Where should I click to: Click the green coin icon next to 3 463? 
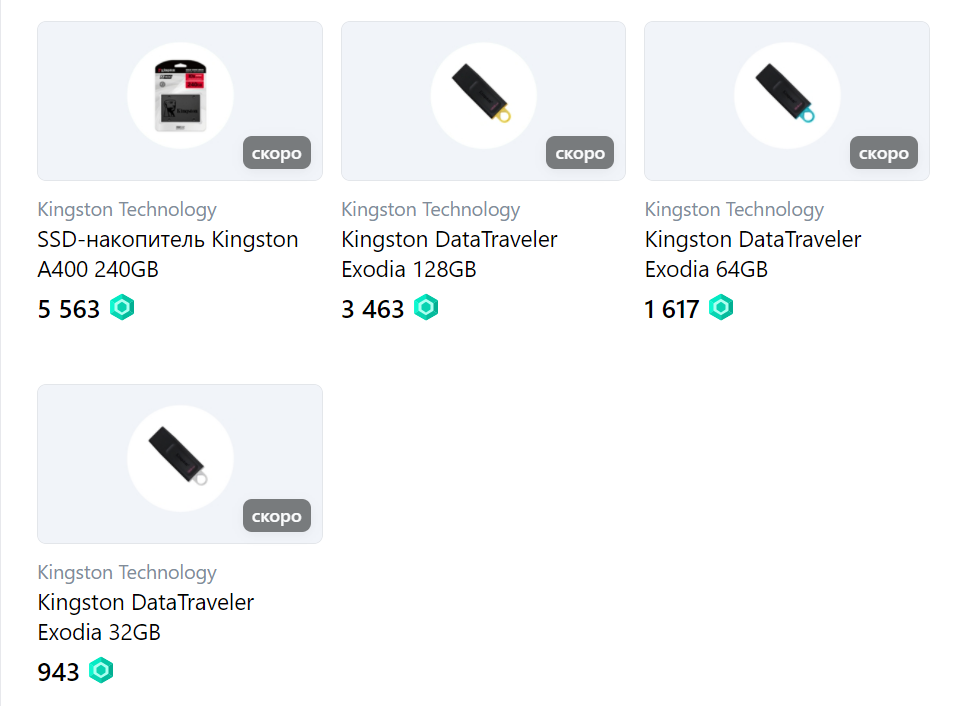click(x=426, y=308)
